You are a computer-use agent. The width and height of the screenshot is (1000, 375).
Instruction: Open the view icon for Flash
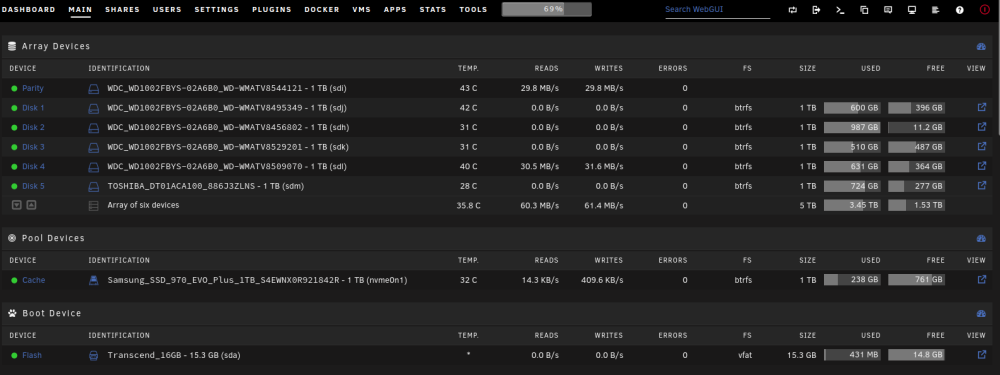point(982,355)
